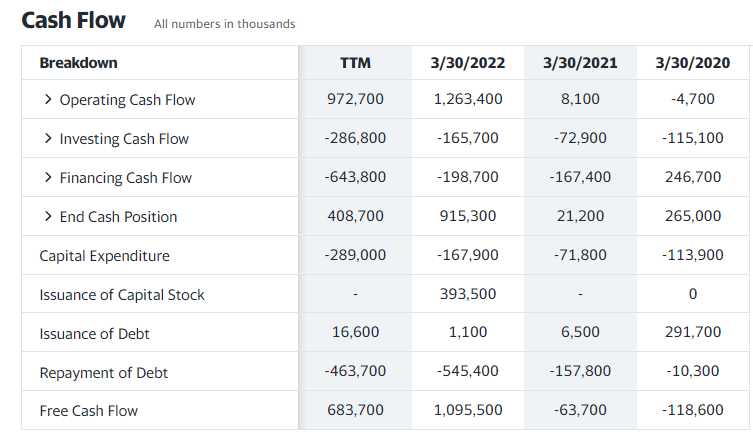753x437 pixels.
Task: Click the Repayment of Debt label
Action: coord(103,372)
